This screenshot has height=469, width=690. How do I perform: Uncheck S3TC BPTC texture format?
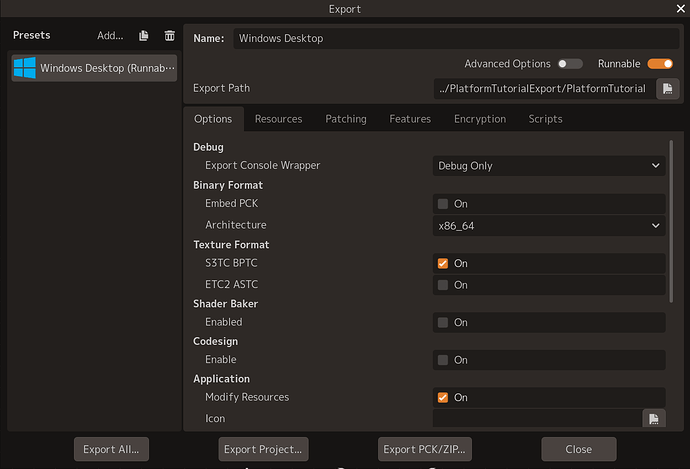(x=443, y=263)
